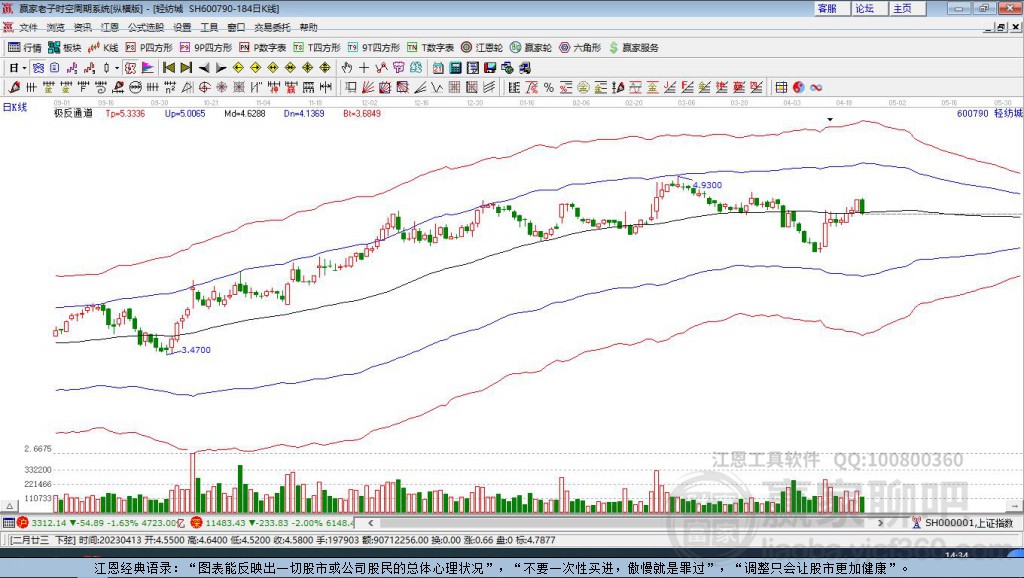Image resolution: width=1024 pixels, height=578 pixels.
Task: Click the 11483.43 Shenzhen index reading
Action: (225, 522)
